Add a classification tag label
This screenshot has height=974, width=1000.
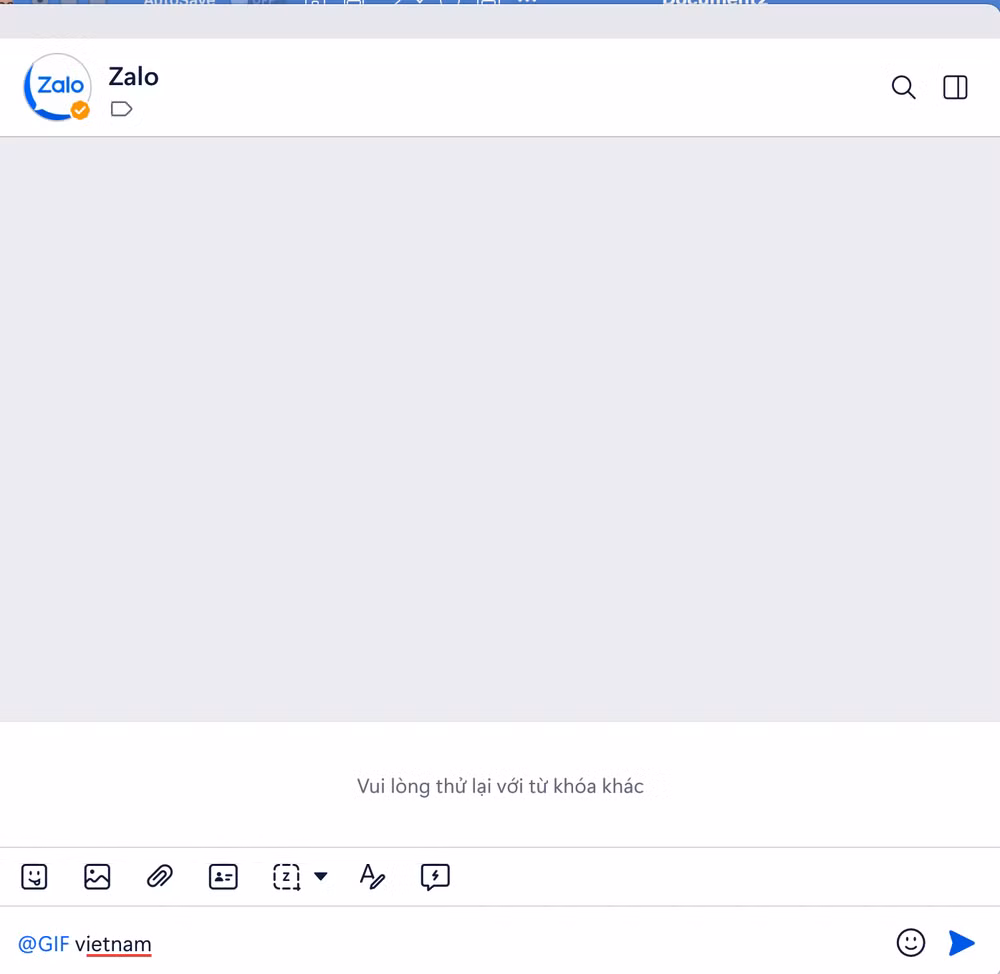pyautogui.click(x=121, y=109)
